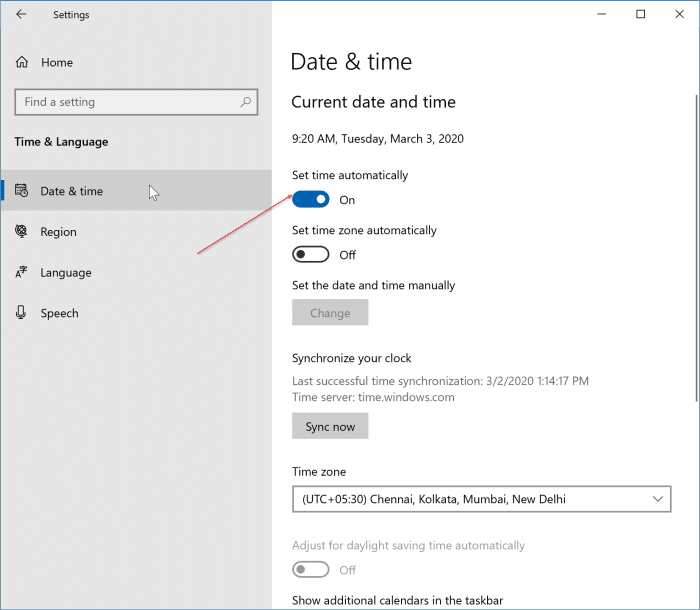Screen dimensions: 700x610
Task: Click the back arrow in Settings
Action: click(21, 14)
